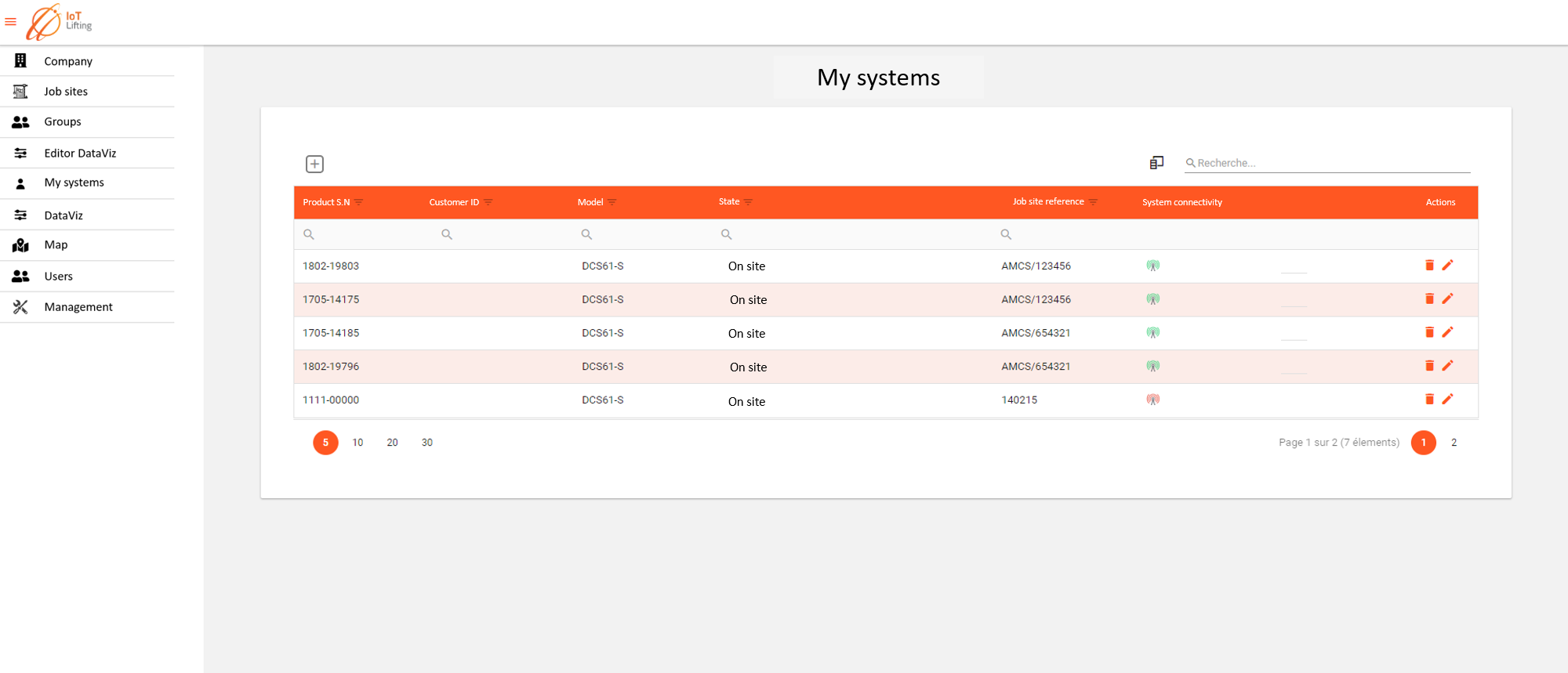
Task: Click the Company building icon
Action: pyautogui.click(x=20, y=60)
